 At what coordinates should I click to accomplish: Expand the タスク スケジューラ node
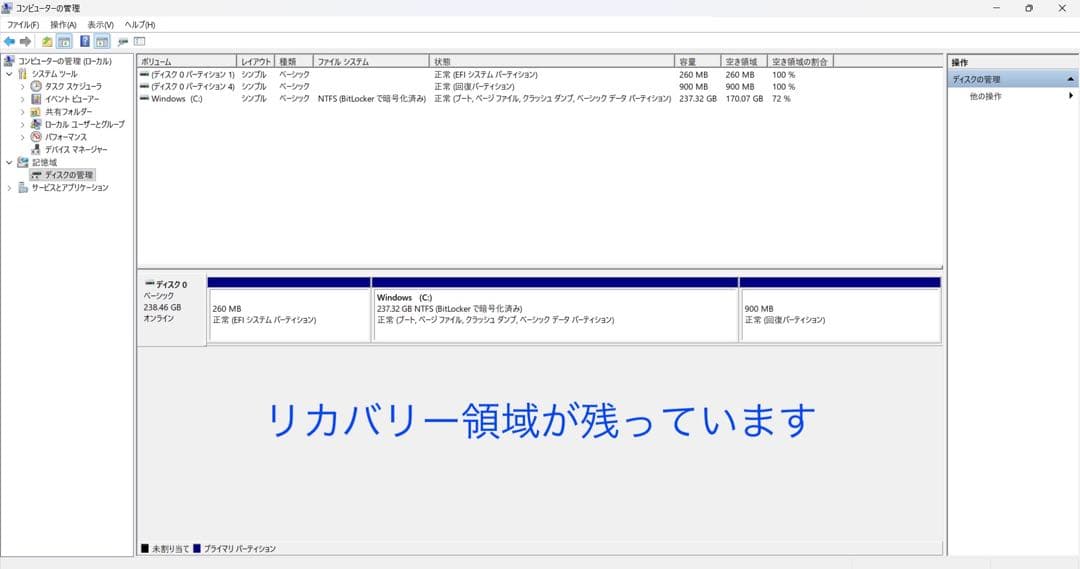point(22,87)
